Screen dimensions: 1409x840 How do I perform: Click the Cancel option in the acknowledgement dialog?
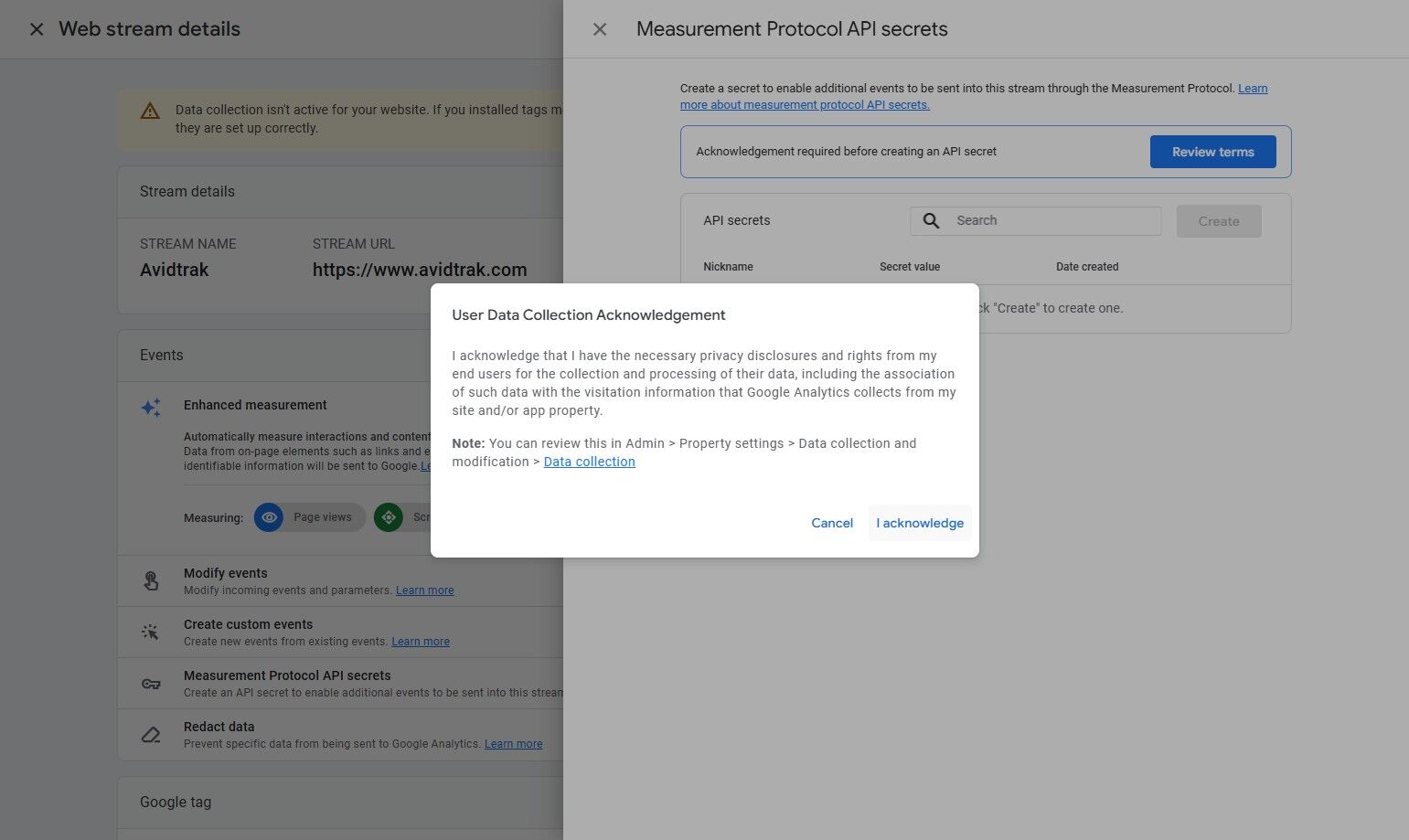coord(831,522)
